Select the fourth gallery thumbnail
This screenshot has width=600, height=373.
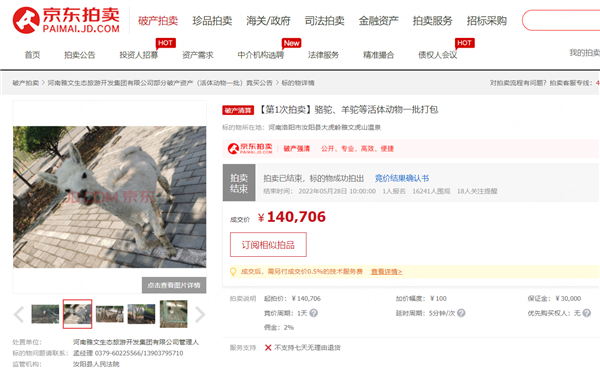(142, 314)
